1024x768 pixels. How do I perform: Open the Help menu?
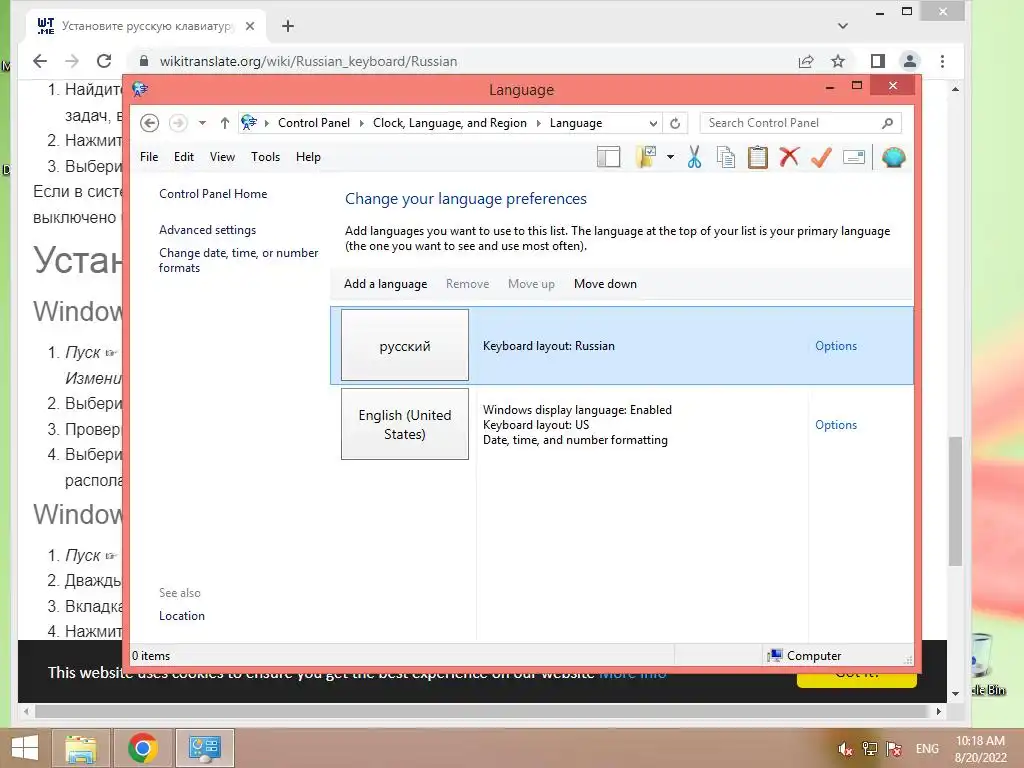[x=308, y=157]
